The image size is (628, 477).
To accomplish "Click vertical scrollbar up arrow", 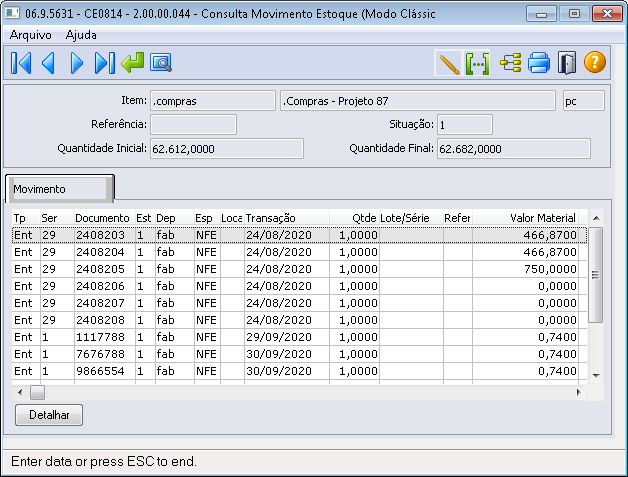I will pos(596,218).
